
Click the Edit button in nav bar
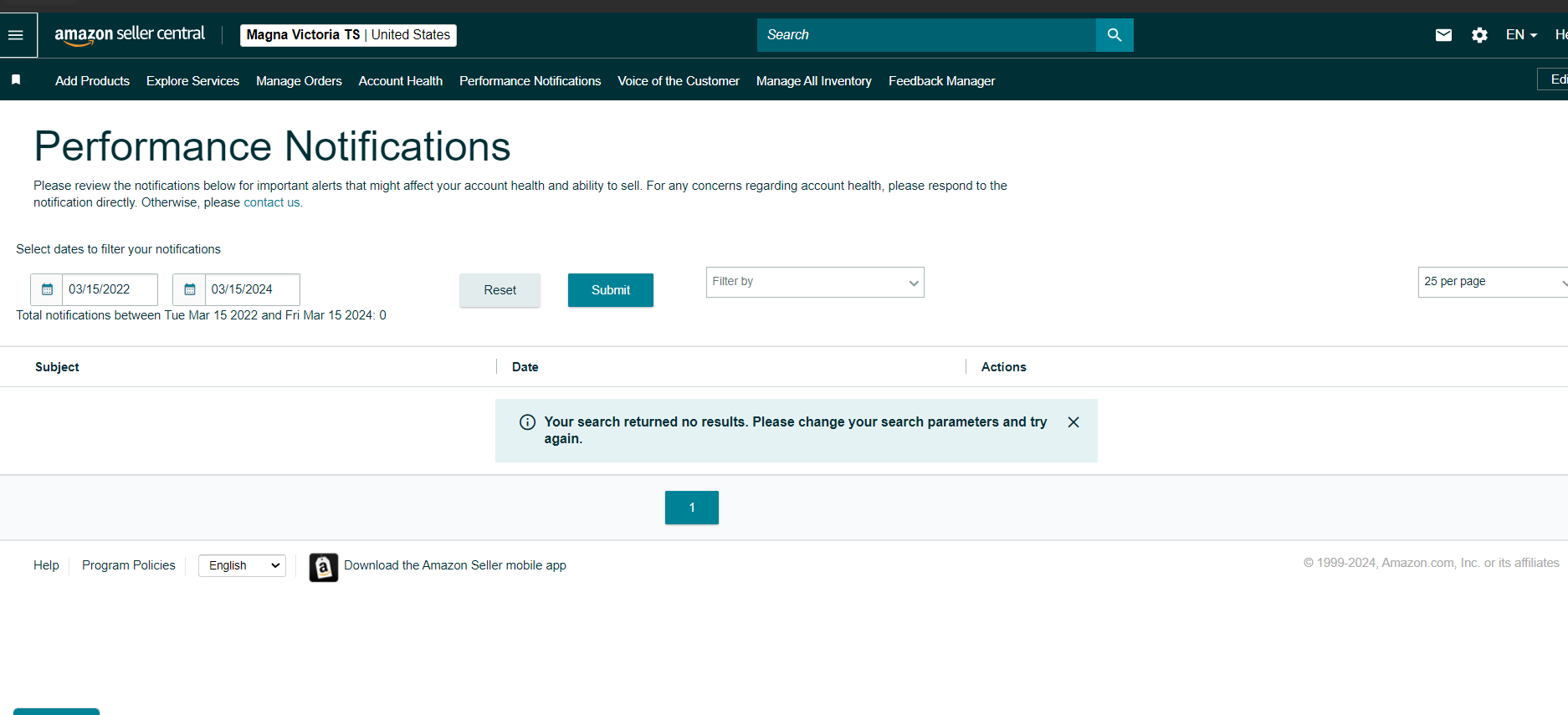[x=1554, y=79]
